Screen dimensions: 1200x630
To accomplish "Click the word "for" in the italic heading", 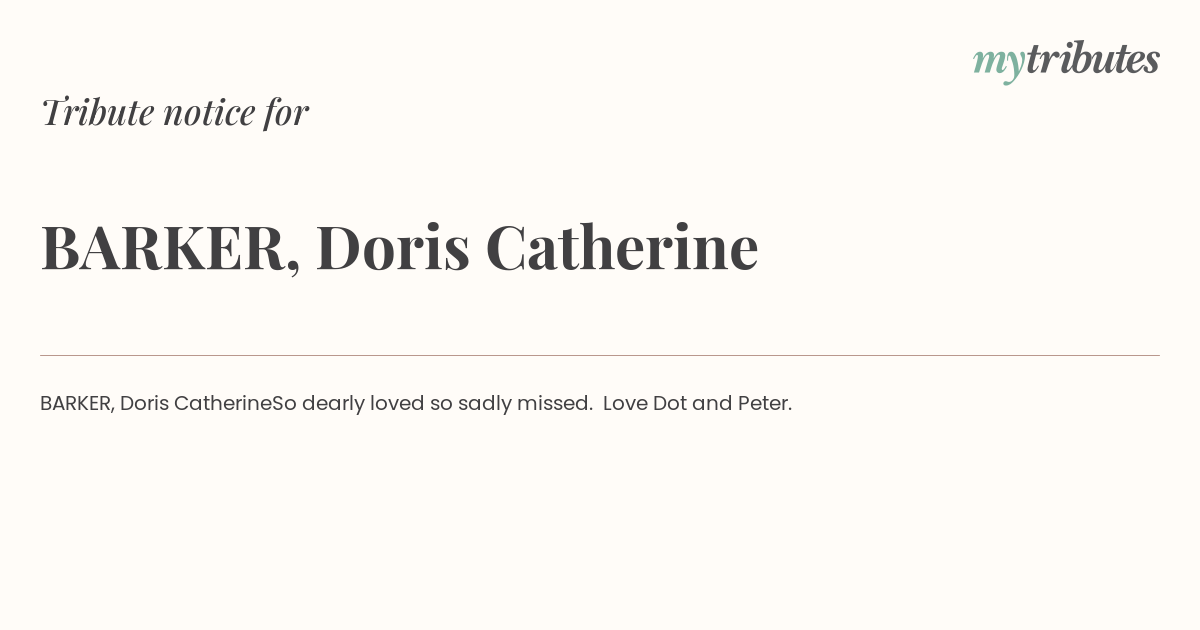I will pos(287,112).
